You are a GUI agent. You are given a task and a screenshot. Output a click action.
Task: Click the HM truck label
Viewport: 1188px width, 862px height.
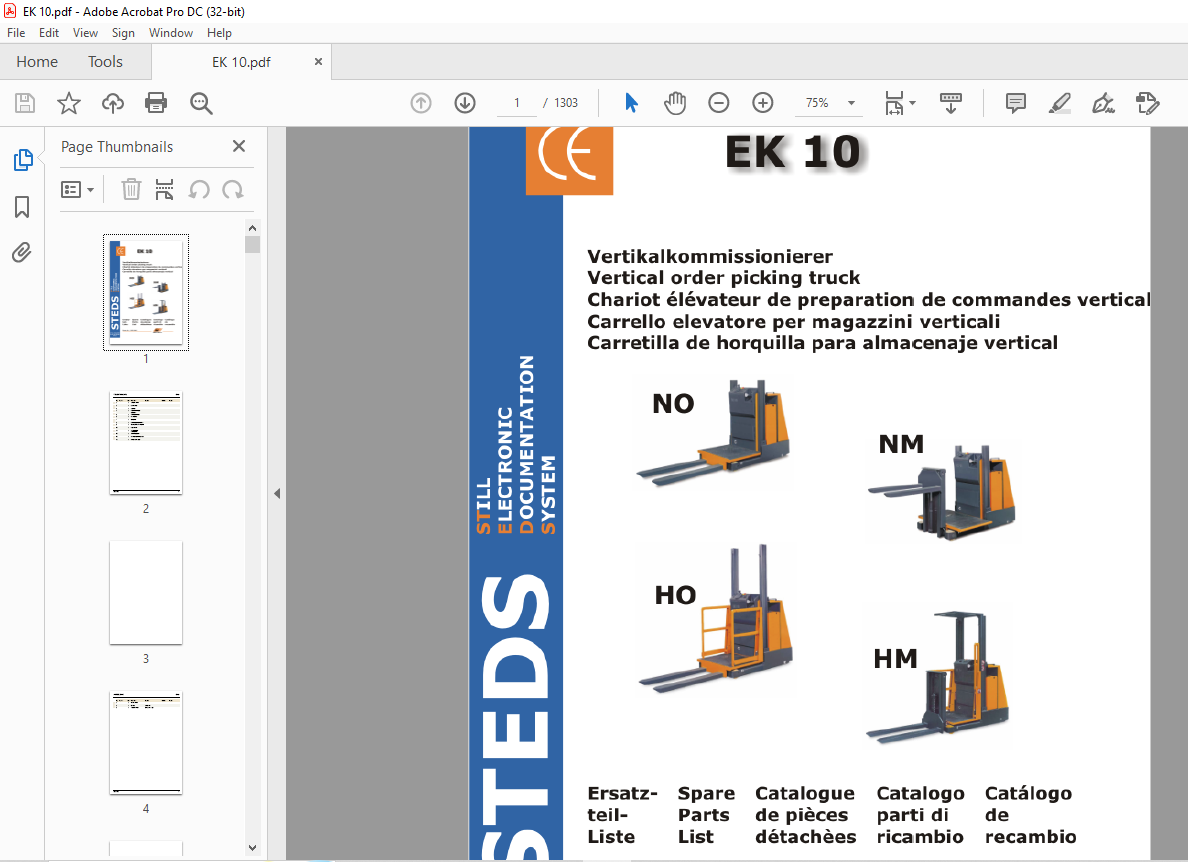(x=896, y=658)
